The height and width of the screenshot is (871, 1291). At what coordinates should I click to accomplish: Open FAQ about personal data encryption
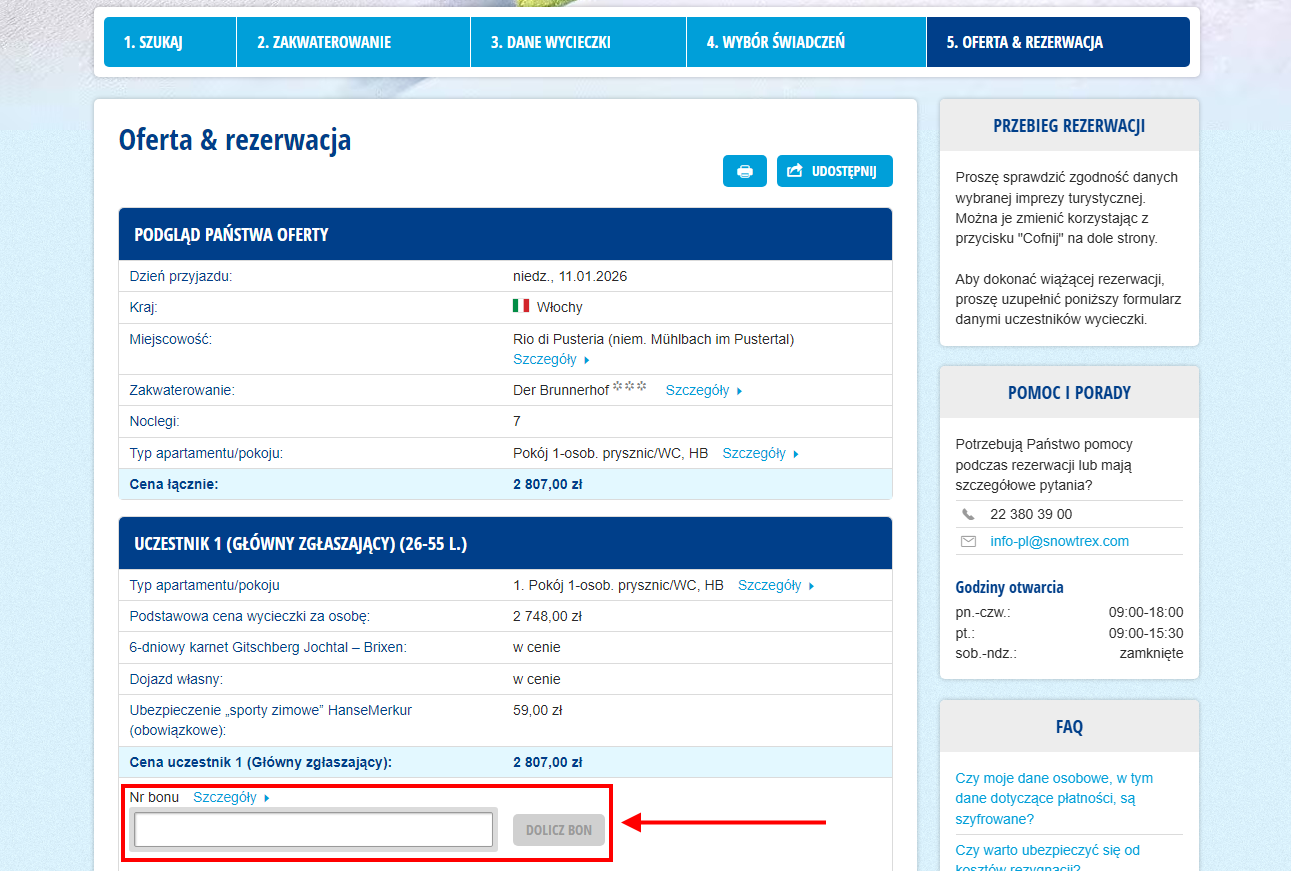1054,798
